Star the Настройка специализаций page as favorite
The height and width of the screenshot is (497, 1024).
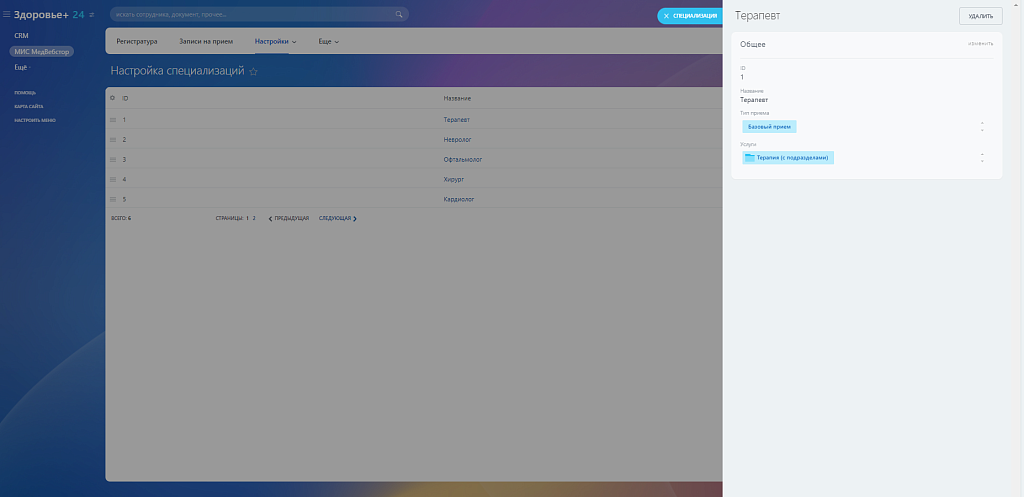[253, 72]
